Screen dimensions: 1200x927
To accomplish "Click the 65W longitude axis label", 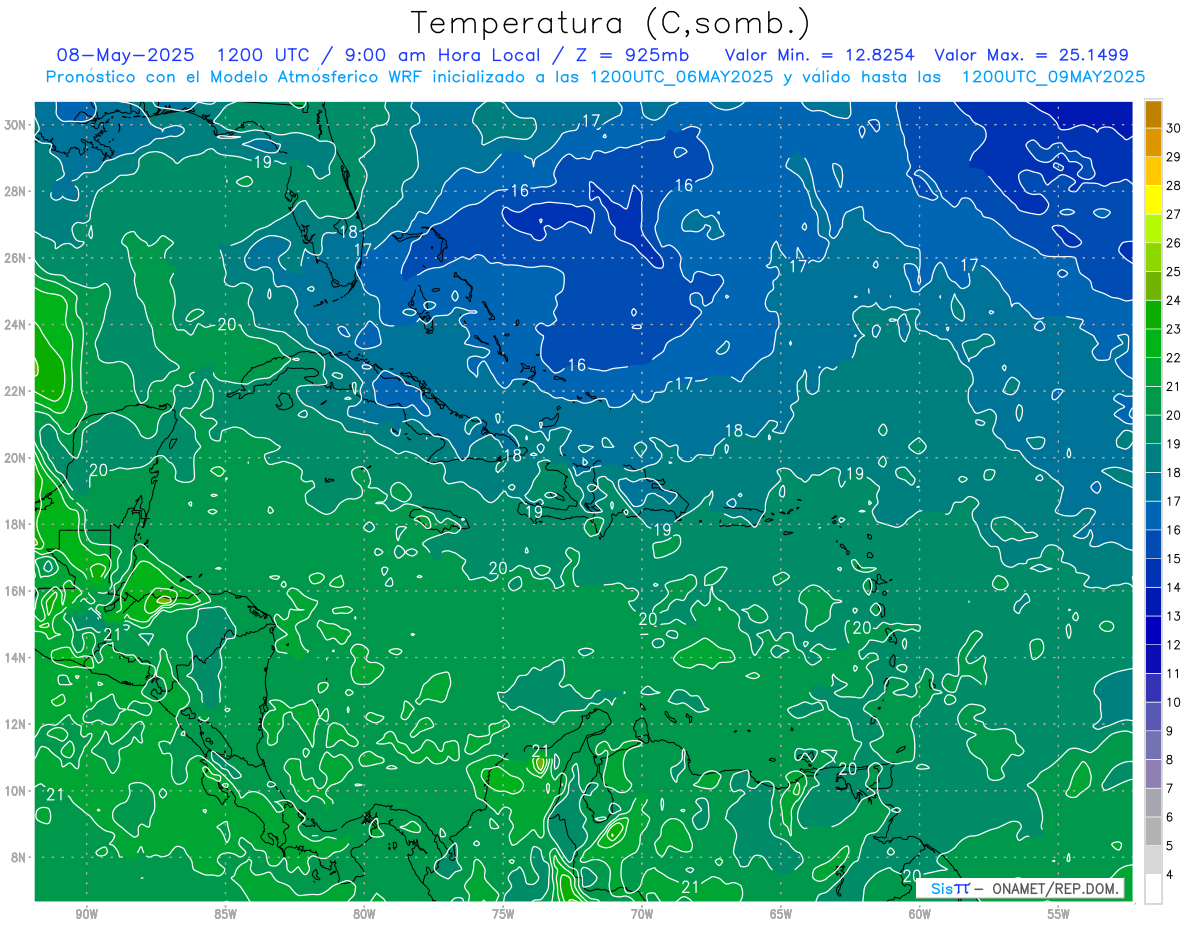I will [781, 913].
